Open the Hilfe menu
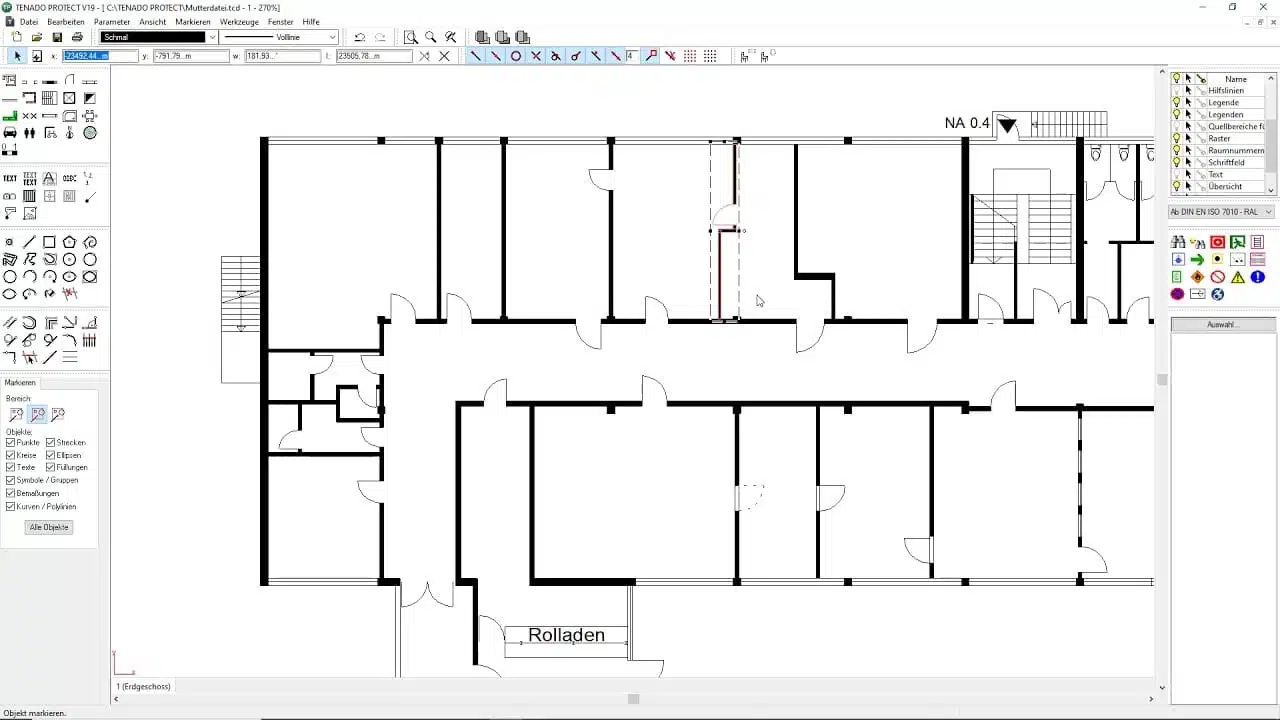This screenshot has width=1280, height=720. point(311,21)
